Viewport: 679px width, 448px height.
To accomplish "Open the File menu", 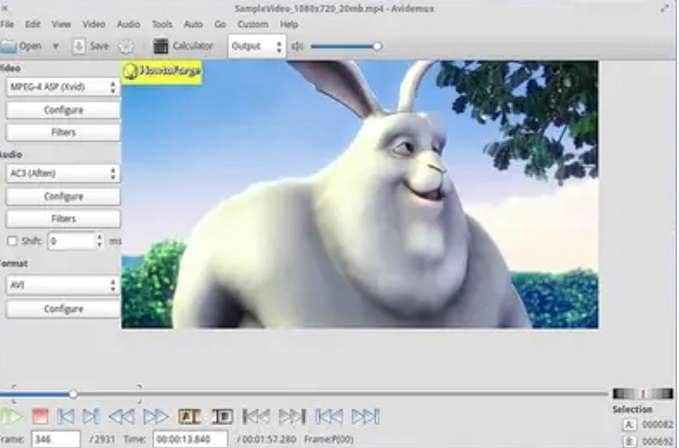I will tap(7, 24).
